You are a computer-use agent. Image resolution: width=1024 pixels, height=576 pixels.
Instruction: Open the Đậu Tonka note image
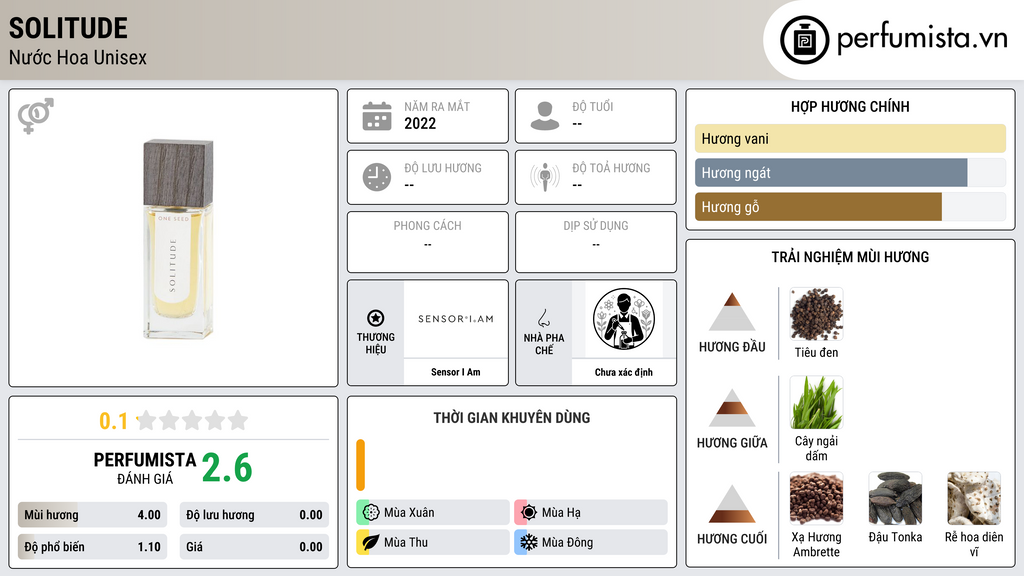(895, 498)
